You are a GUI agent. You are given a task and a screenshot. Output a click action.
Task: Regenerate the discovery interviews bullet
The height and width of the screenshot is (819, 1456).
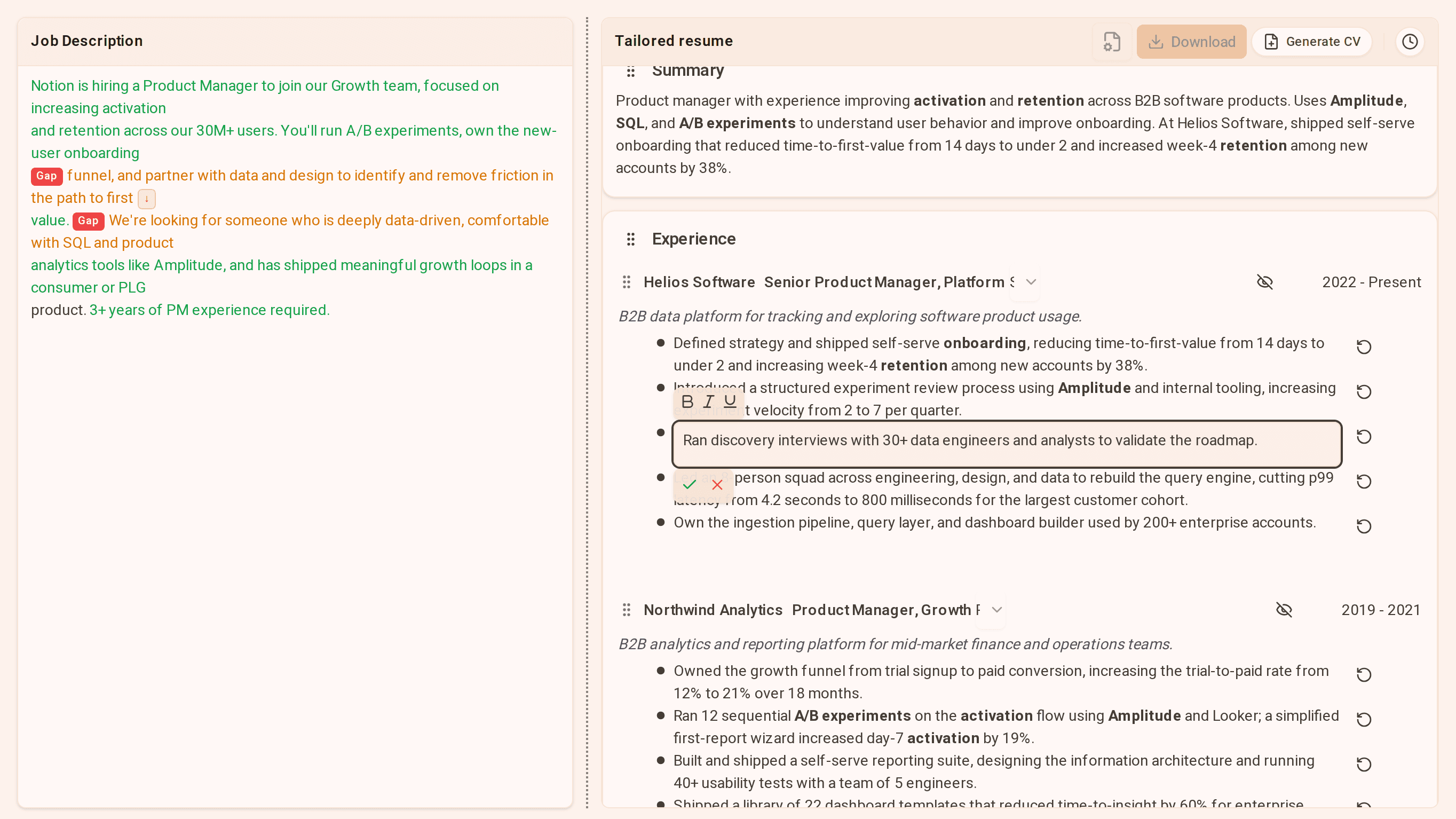coord(1364,436)
